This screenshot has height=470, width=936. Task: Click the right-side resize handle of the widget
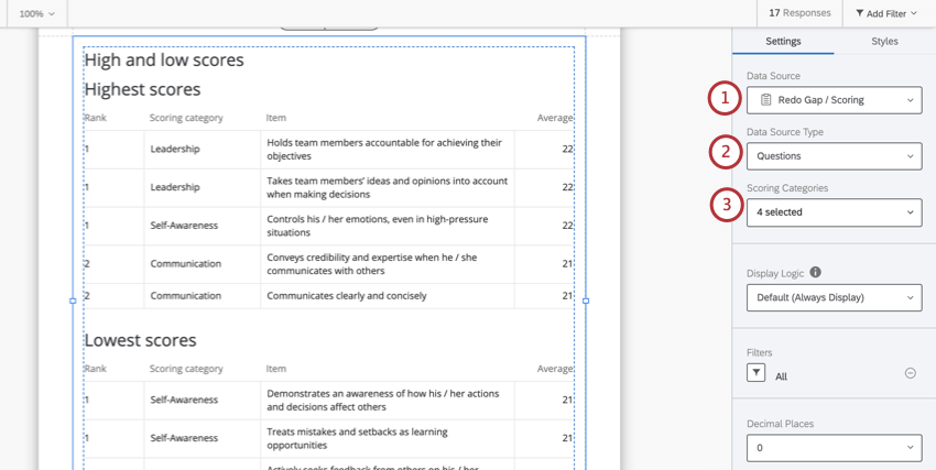click(585, 300)
